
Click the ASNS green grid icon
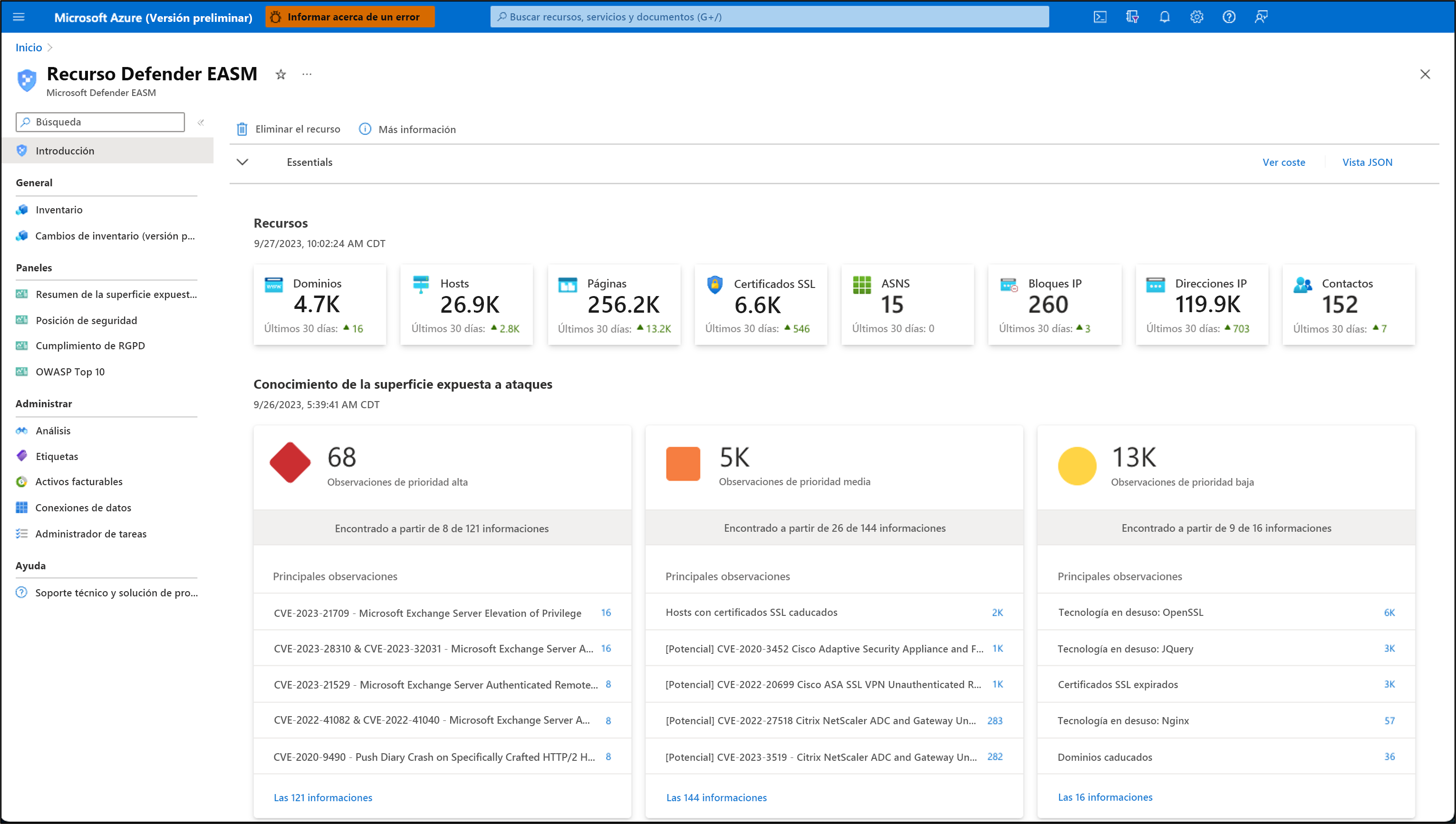862,284
